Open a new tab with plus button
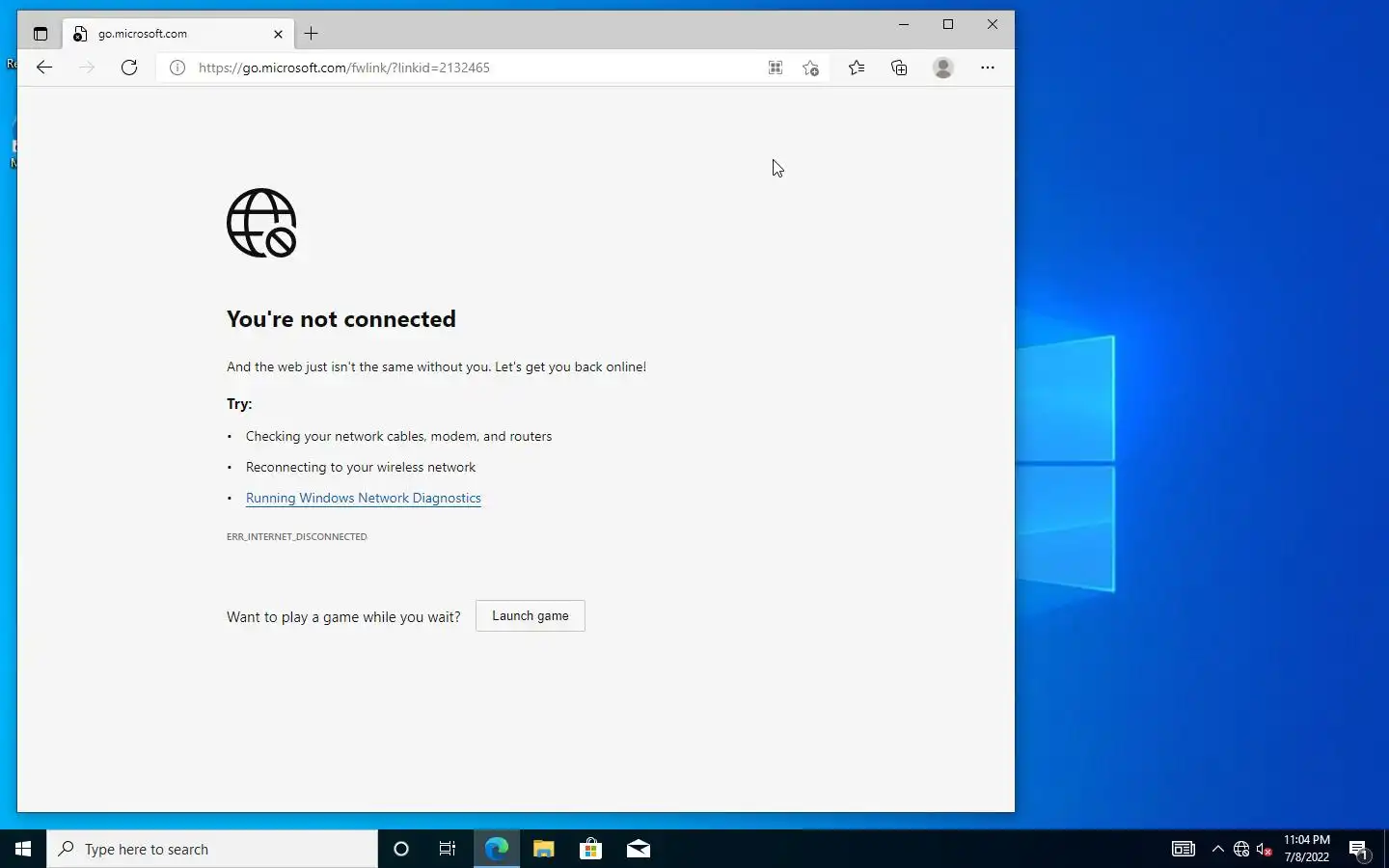 pos(311,34)
